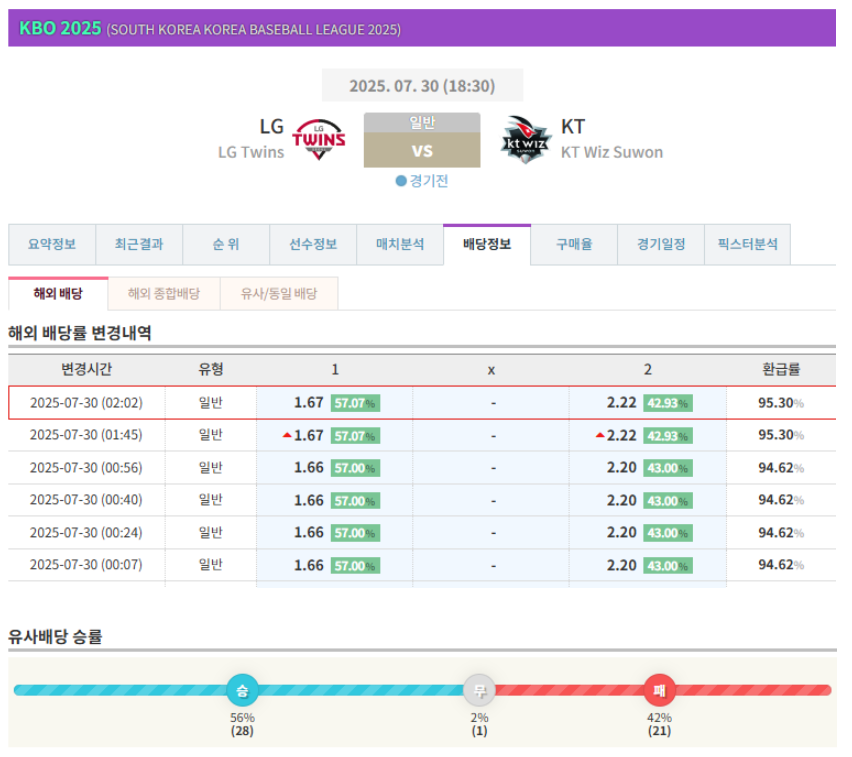
Task: Click the 56% (28) win rate label
Action: pyautogui.click(x=242, y=724)
